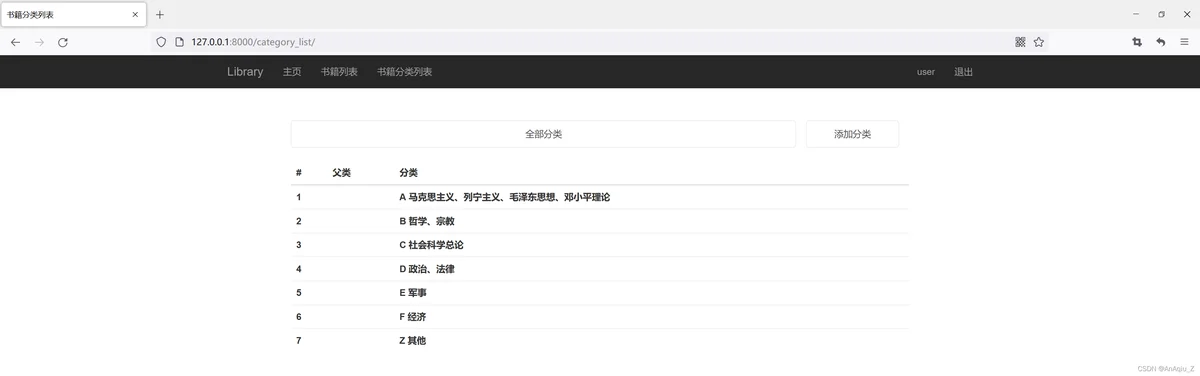Click the 父类 column header

(342, 173)
